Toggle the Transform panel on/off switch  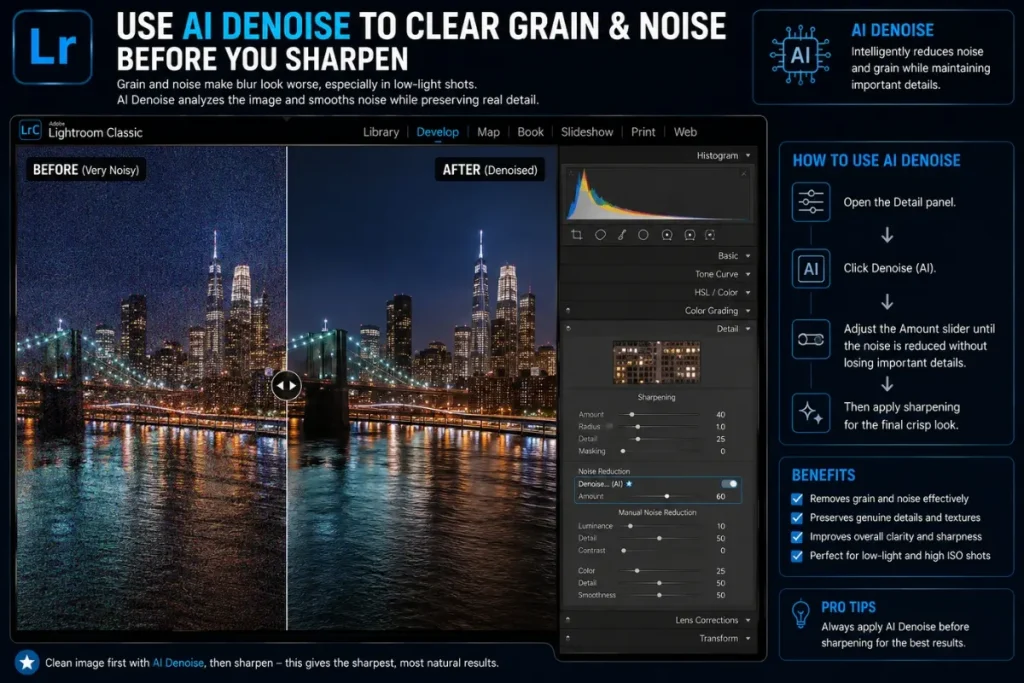coord(568,638)
